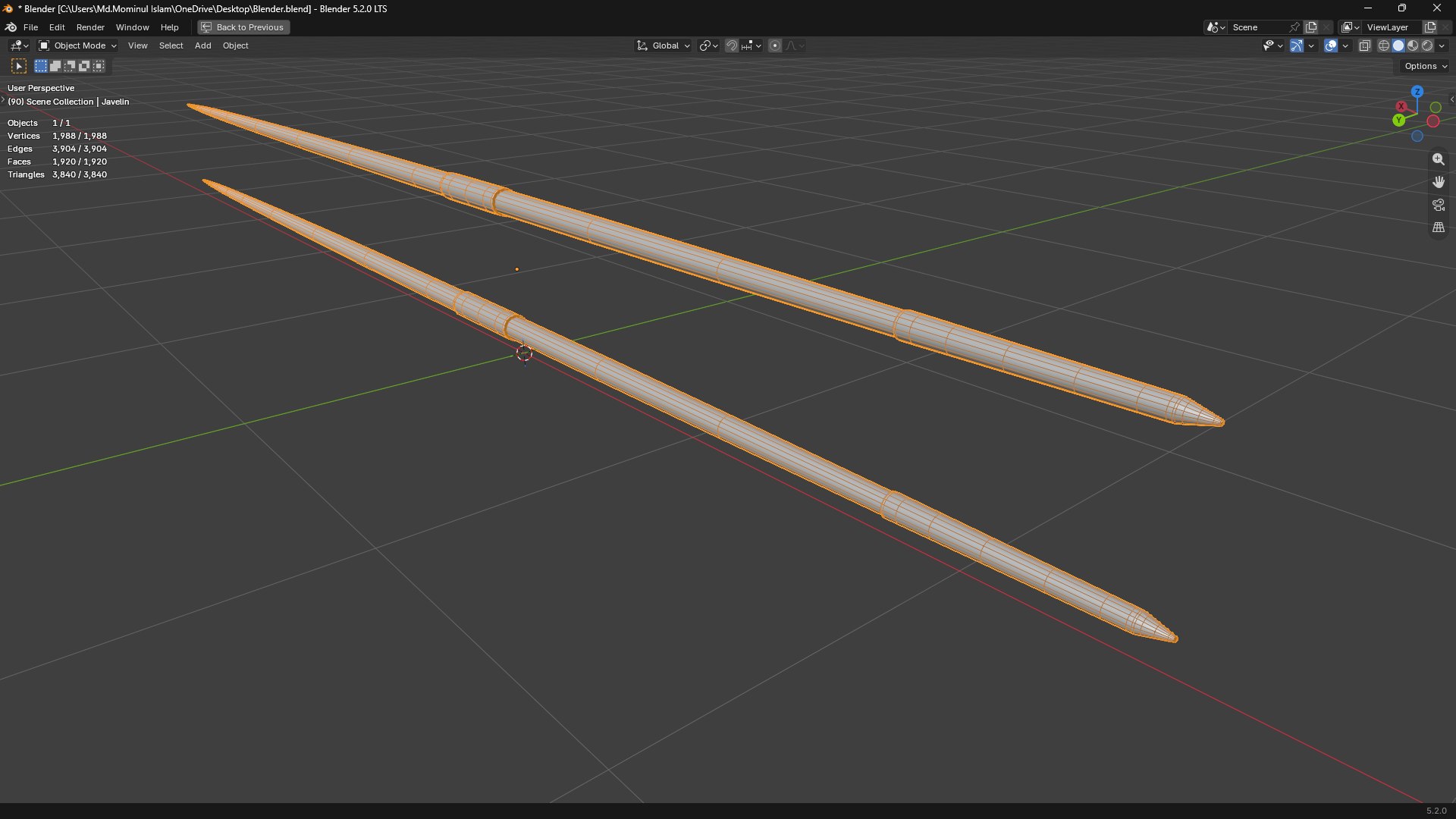The height and width of the screenshot is (819, 1456).
Task: Switch to rendered viewport shading
Action: pyautogui.click(x=1427, y=45)
